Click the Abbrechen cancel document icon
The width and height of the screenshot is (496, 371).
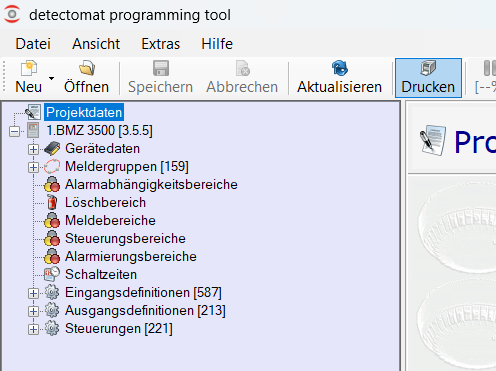pos(242,68)
